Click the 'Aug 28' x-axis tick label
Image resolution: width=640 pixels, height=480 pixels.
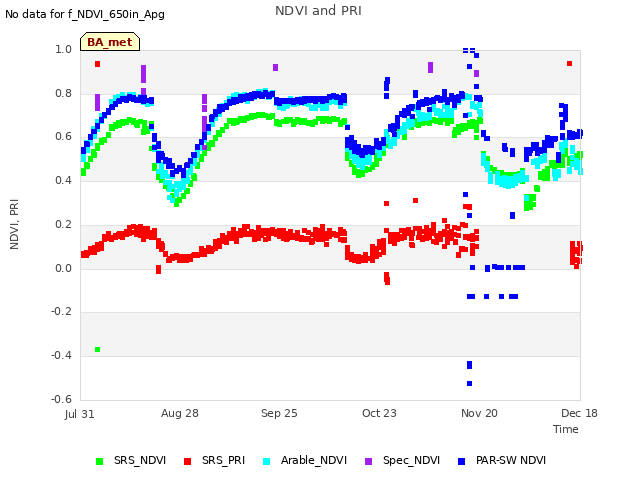click(x=180, y=413)
